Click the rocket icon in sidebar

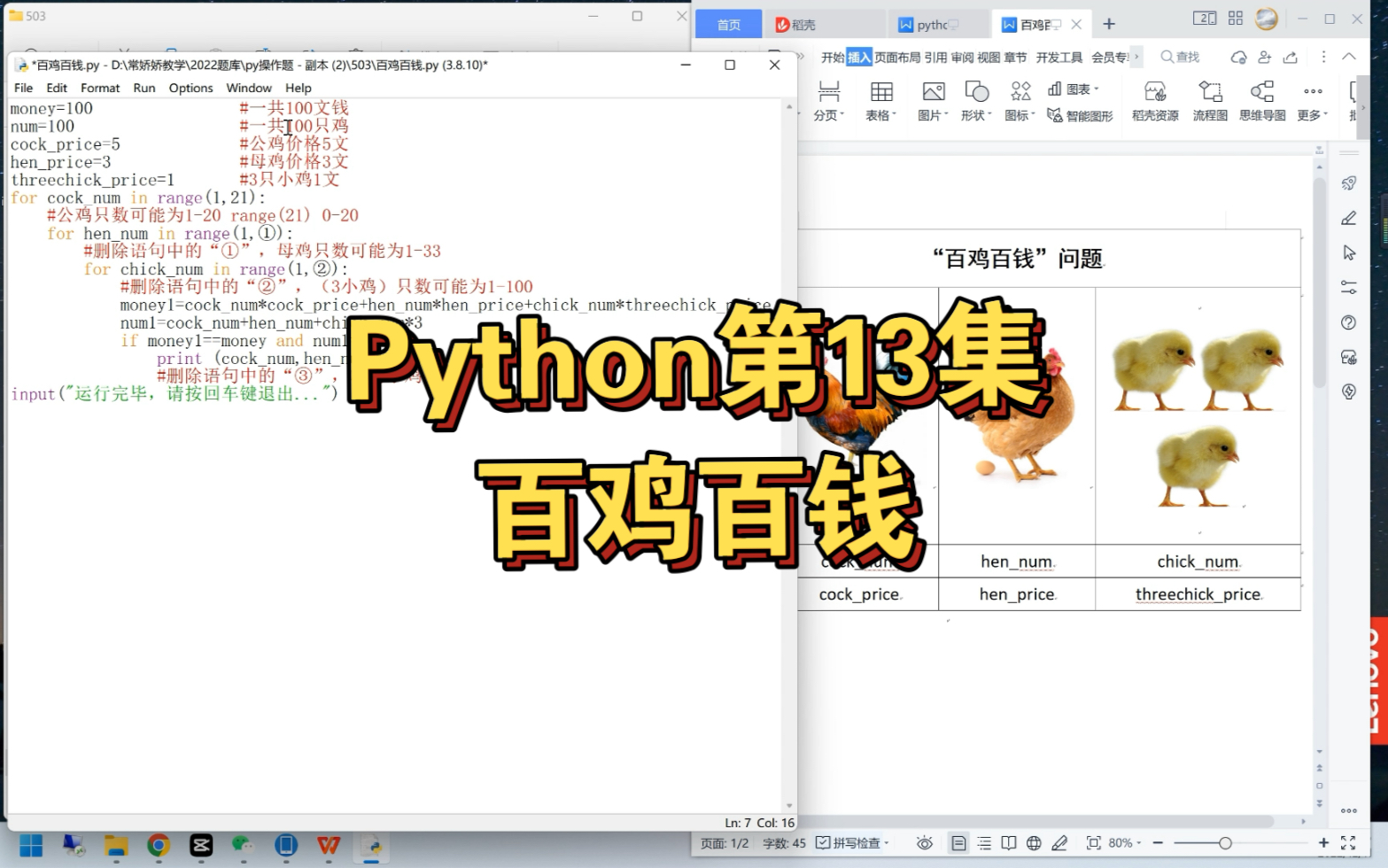1349,183
